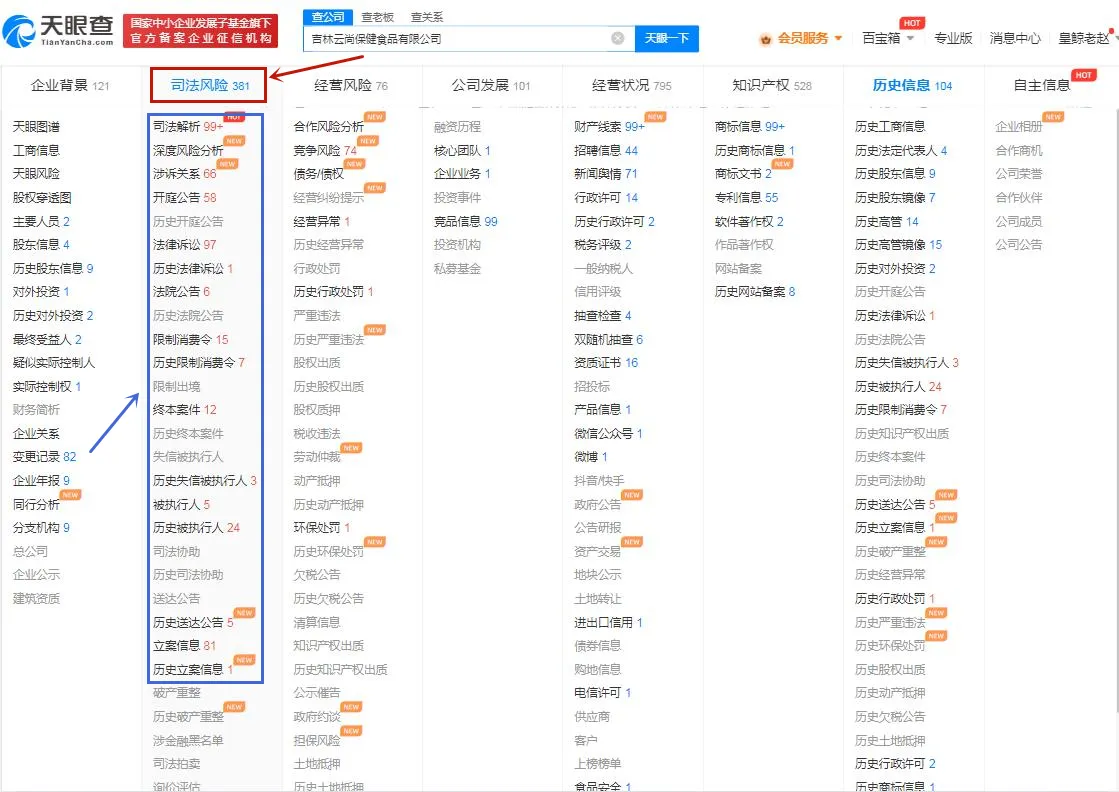
Task: Open 核心团队 1
Action: 462,151
